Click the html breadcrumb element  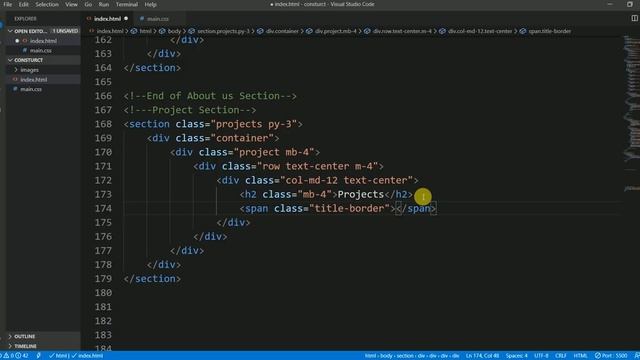point(145,31)
